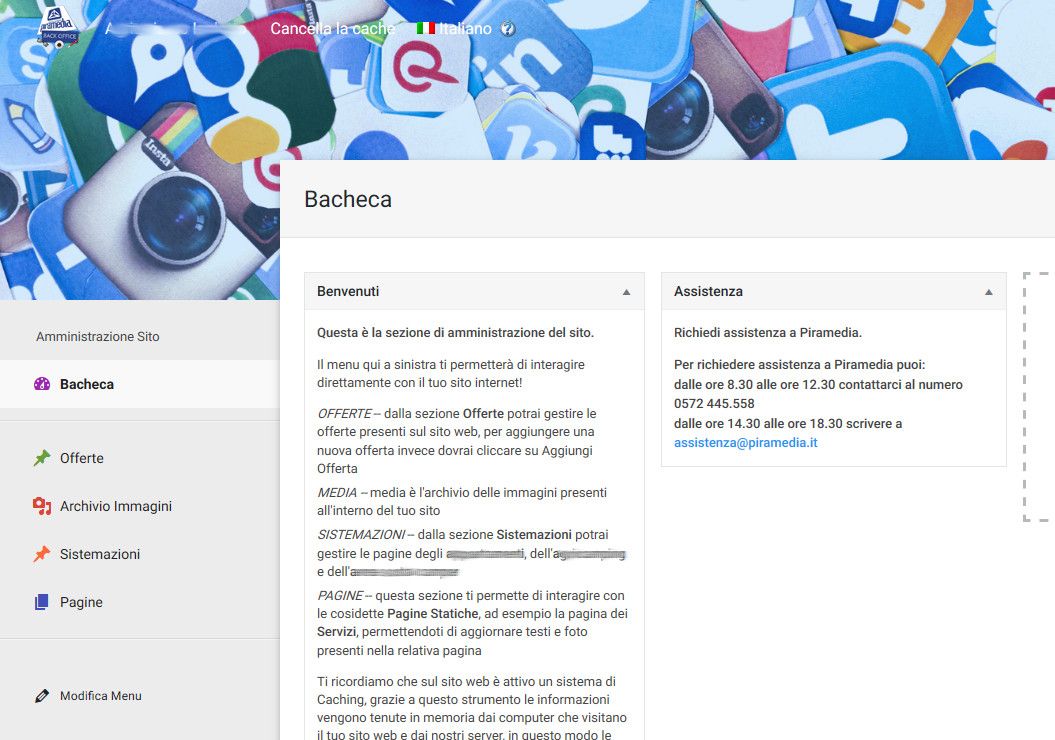This screenshot has width=1055, height=740.
Task: Click the Italian flag icon
Action: tap(425, 28)
